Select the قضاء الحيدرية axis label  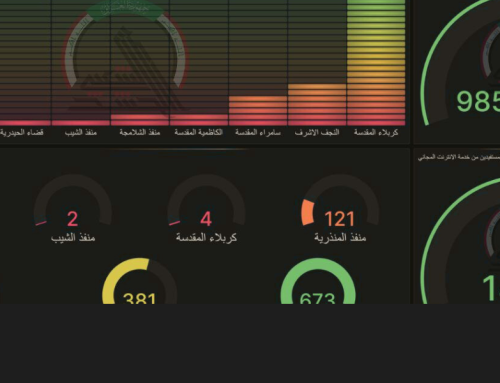pyautogui.click(x=22, y=132)
